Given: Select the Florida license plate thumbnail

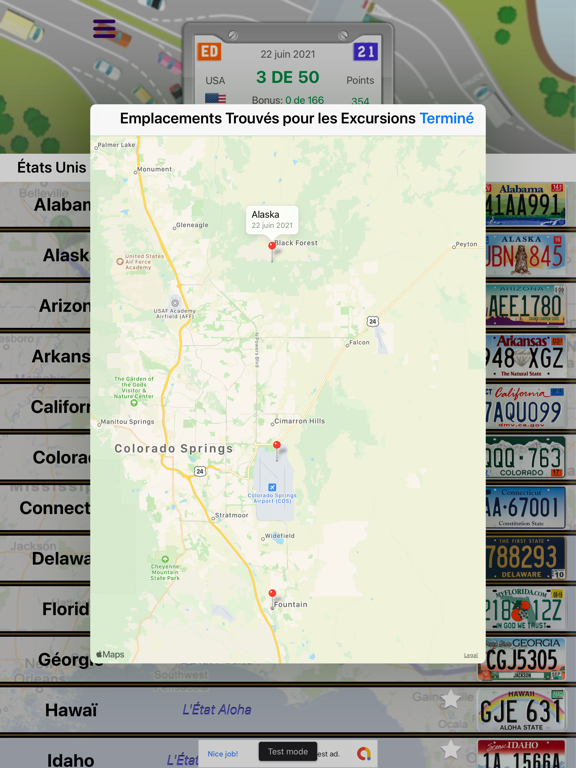Looking at the screenshot, I should click(x=525, y=609).
